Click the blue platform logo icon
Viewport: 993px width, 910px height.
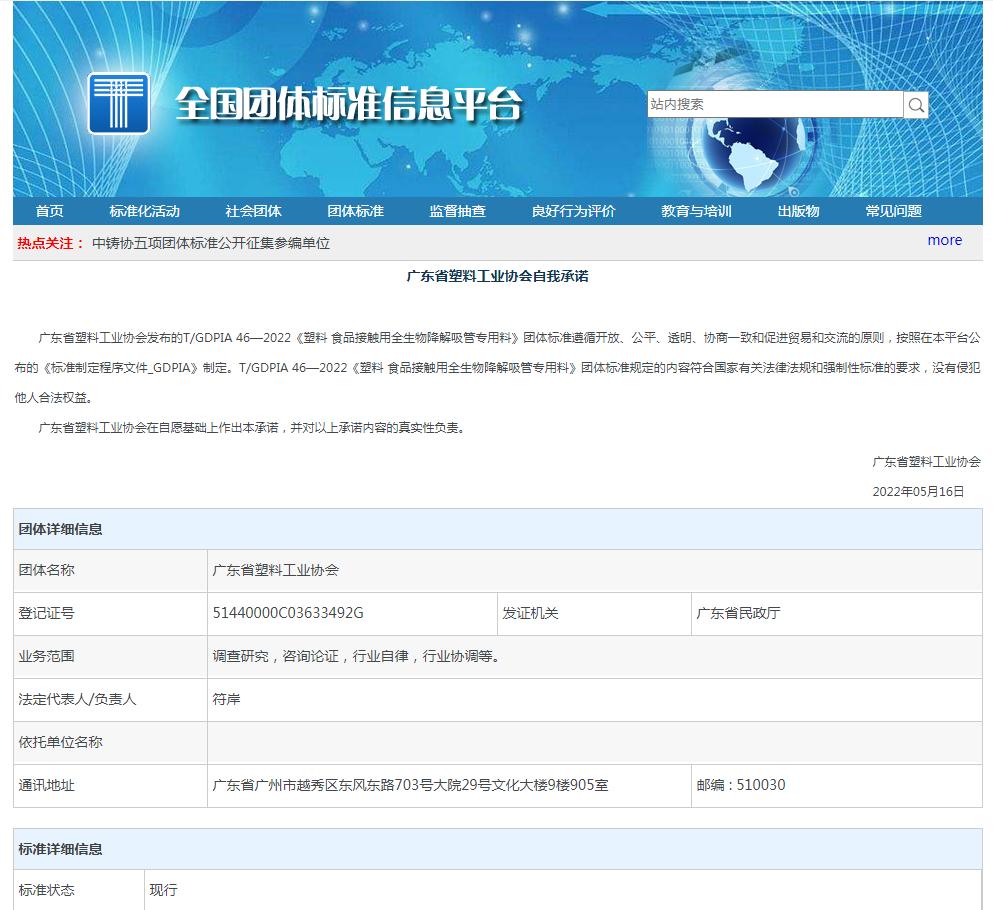[118, 103]
